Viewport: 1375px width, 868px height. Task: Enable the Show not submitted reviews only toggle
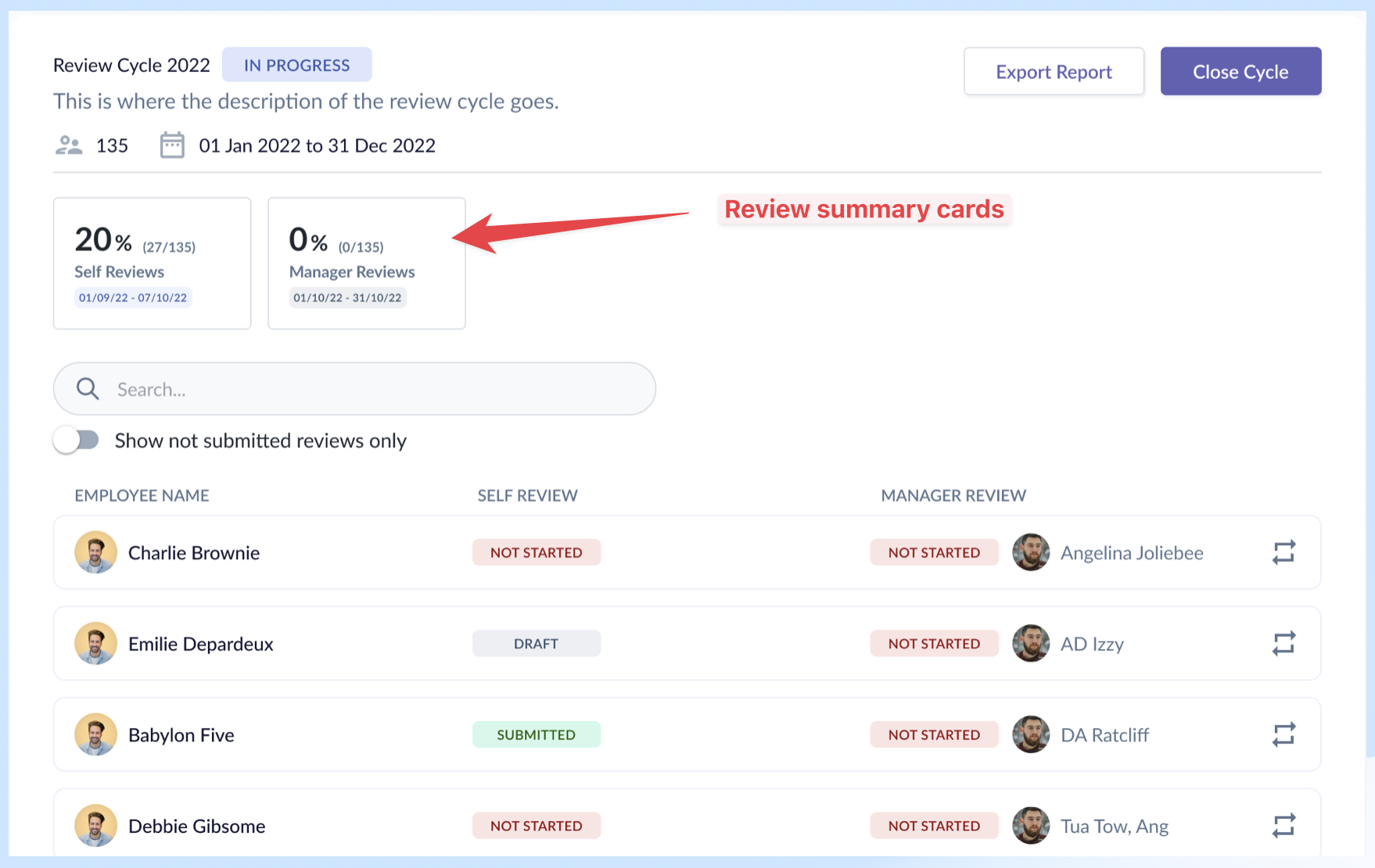click(77, 440)
